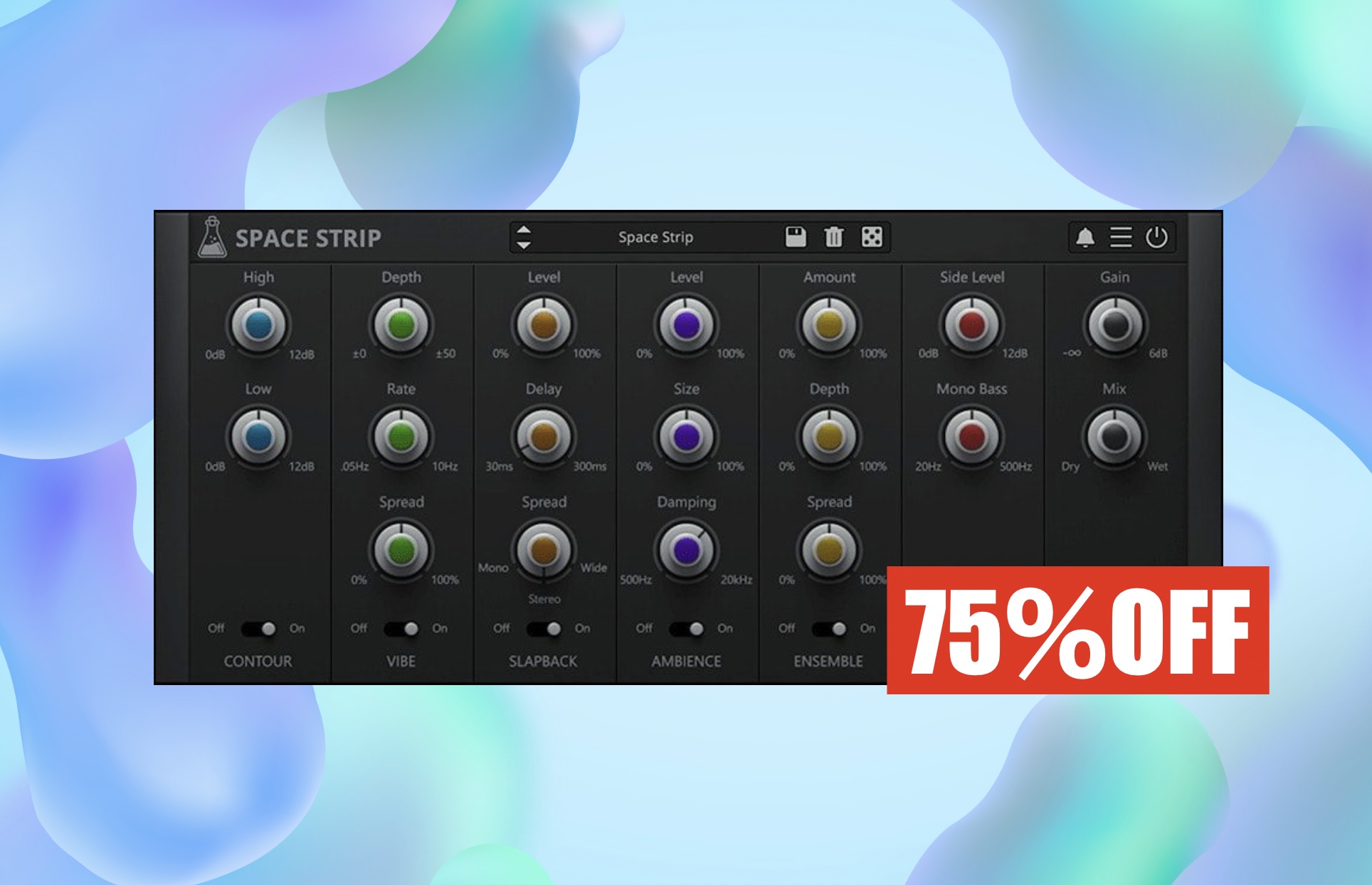Click the delete preset trash icon
This screenshot has height=885, width=1372.
(x=833, y=237)
